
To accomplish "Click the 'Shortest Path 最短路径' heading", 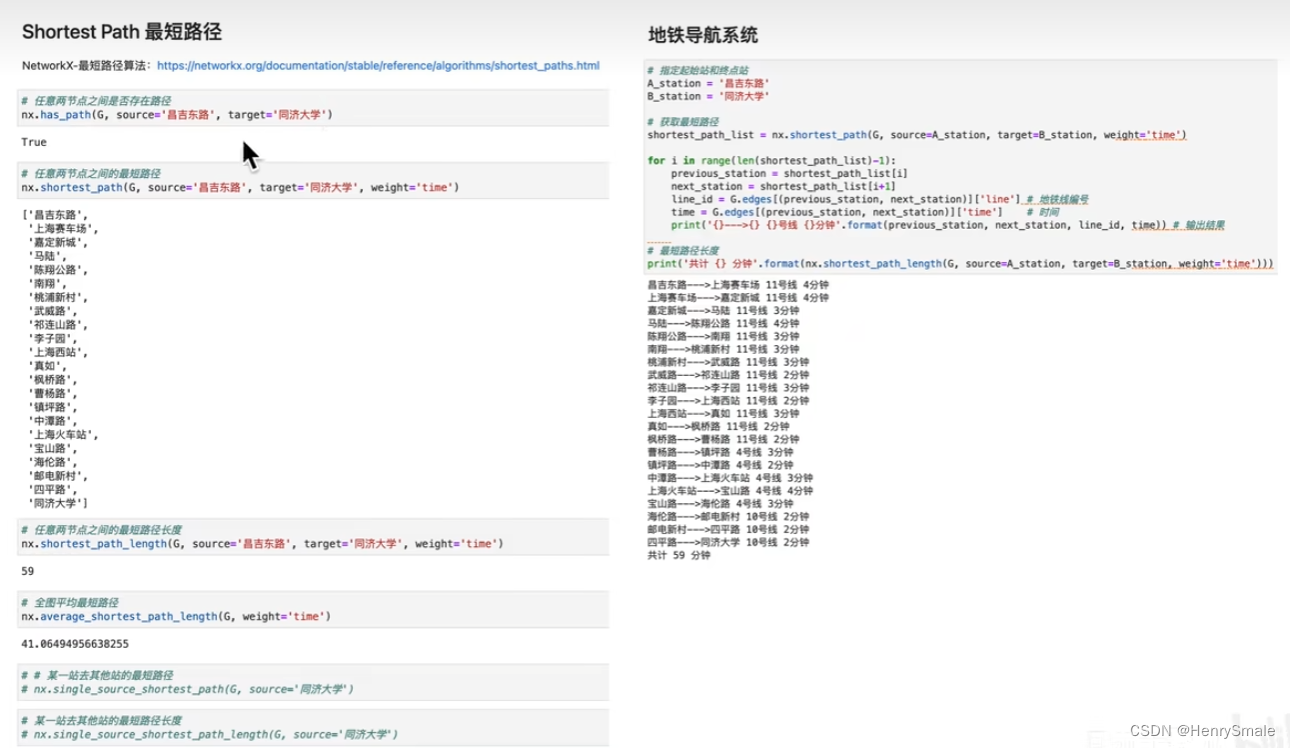I will coord(122,32).
